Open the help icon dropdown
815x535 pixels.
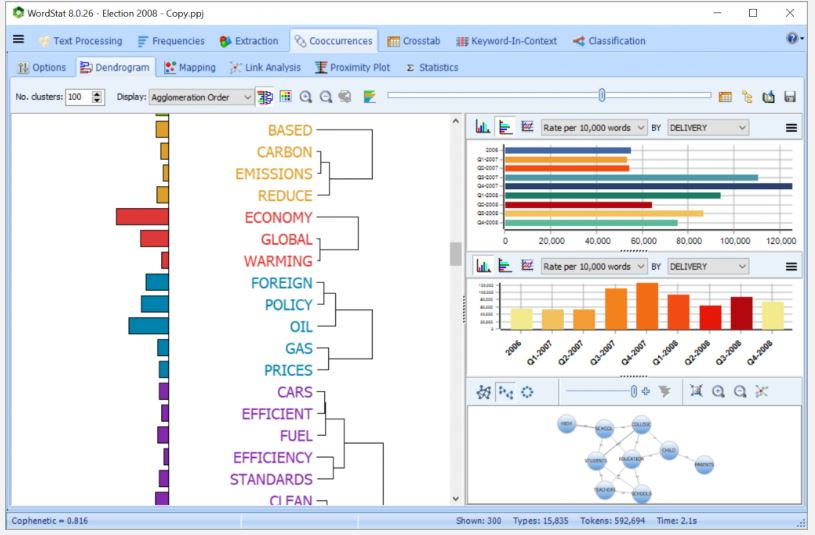795,38
